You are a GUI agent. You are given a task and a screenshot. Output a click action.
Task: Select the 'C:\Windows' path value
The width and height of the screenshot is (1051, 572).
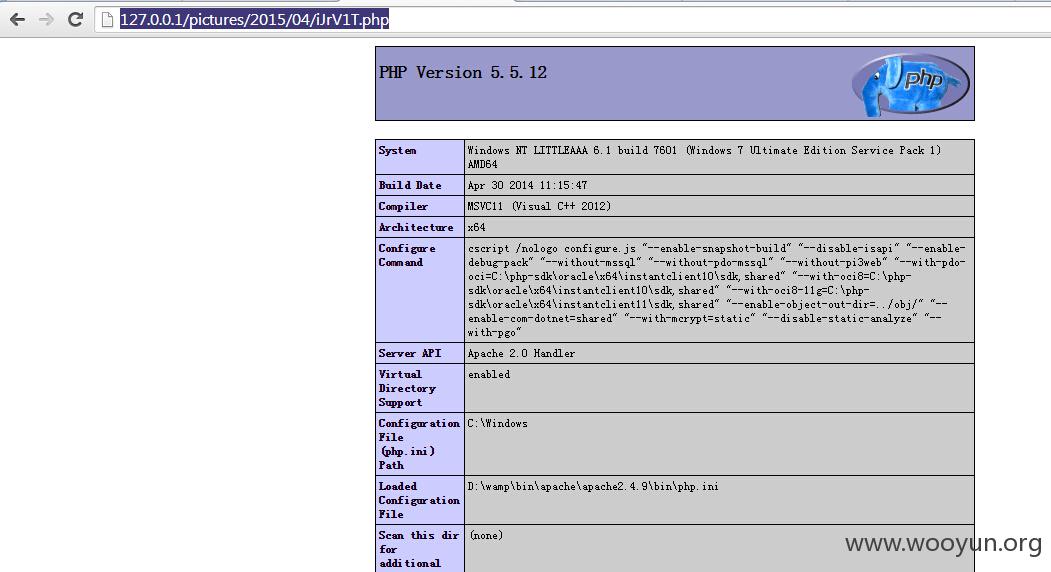(x=497, y=423)
